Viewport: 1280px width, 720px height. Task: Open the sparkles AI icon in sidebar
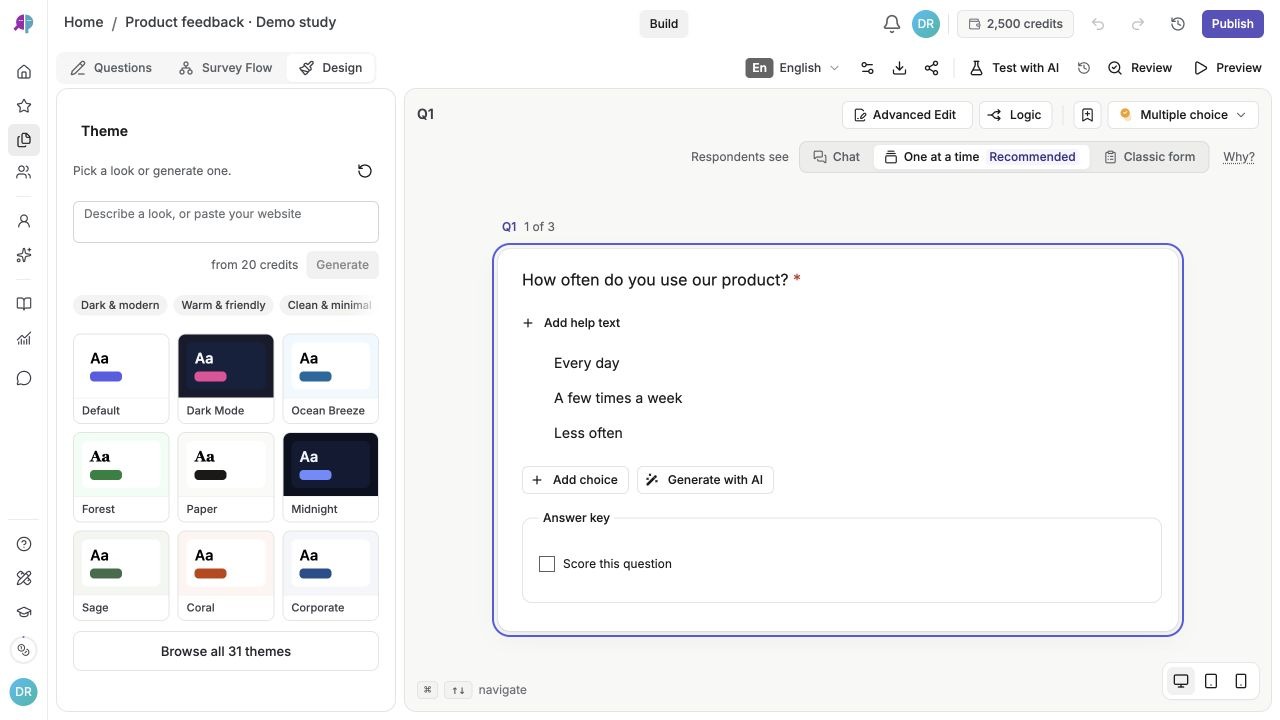pos(24,255)
